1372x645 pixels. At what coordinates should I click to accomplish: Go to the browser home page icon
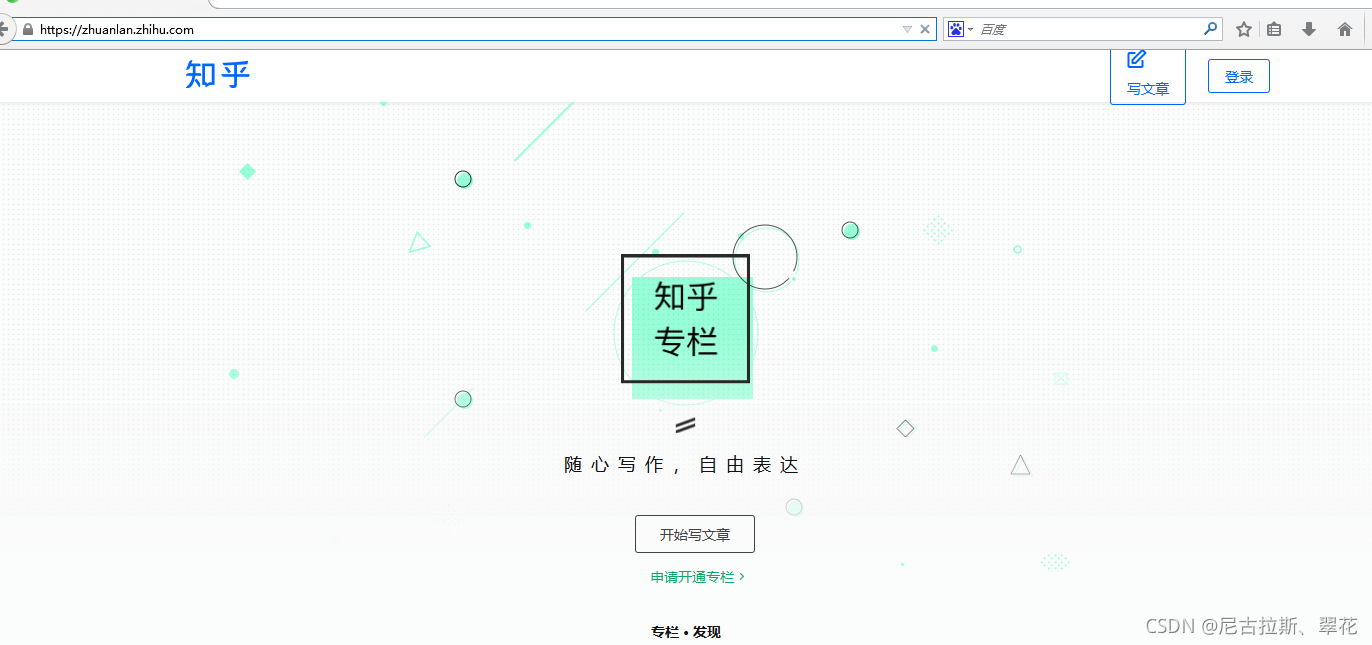pos(1345,30)
